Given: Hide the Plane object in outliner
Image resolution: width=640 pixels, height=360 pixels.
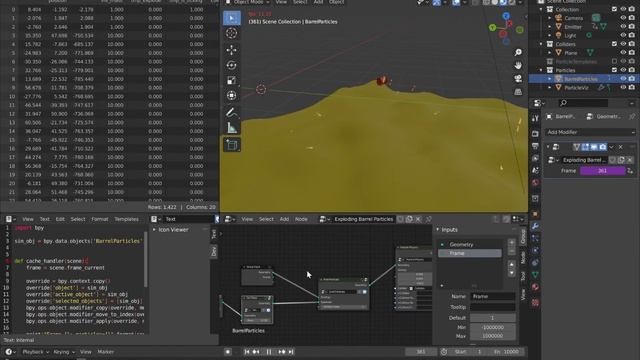Looking at the screenshot, I should pyautogui.click(x=623, y=53).
